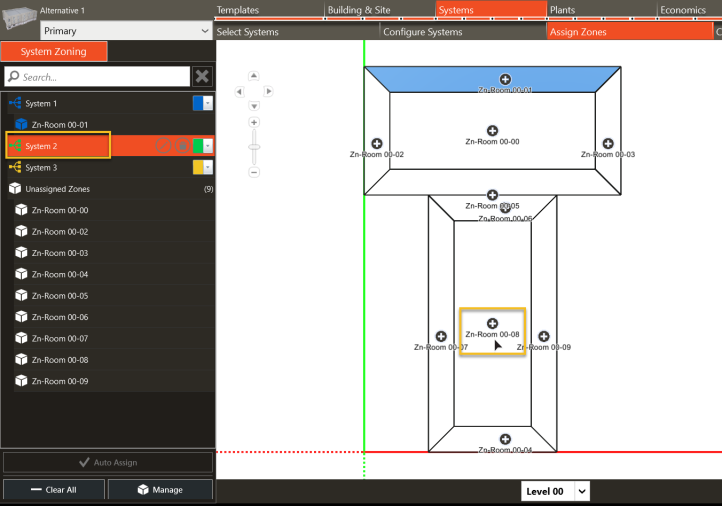This screenshot has width=722, height=506.
Task: Clear the search with the X button
Action: [202, 76]
